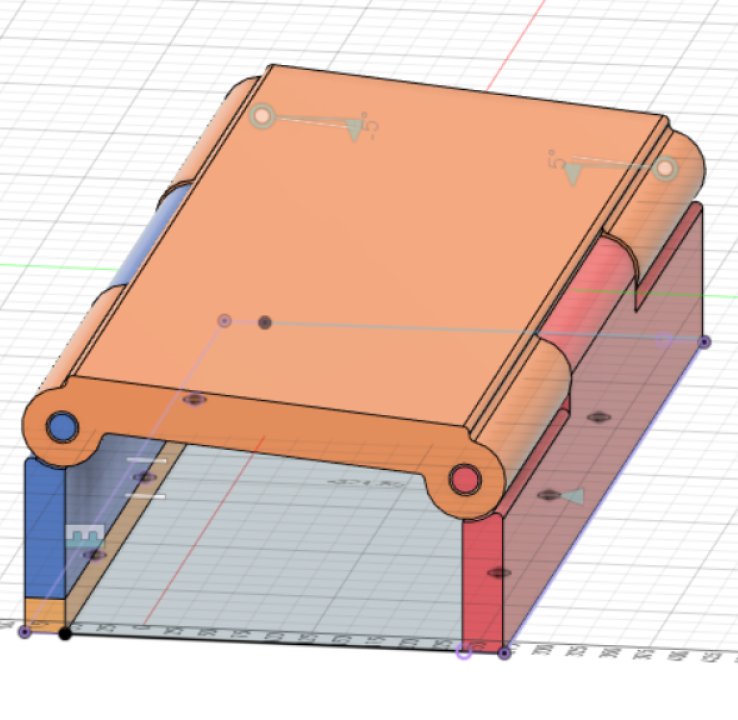Click the faint dimension label under the lid
This screenshot has width=738, height=720.
(350, 483)
